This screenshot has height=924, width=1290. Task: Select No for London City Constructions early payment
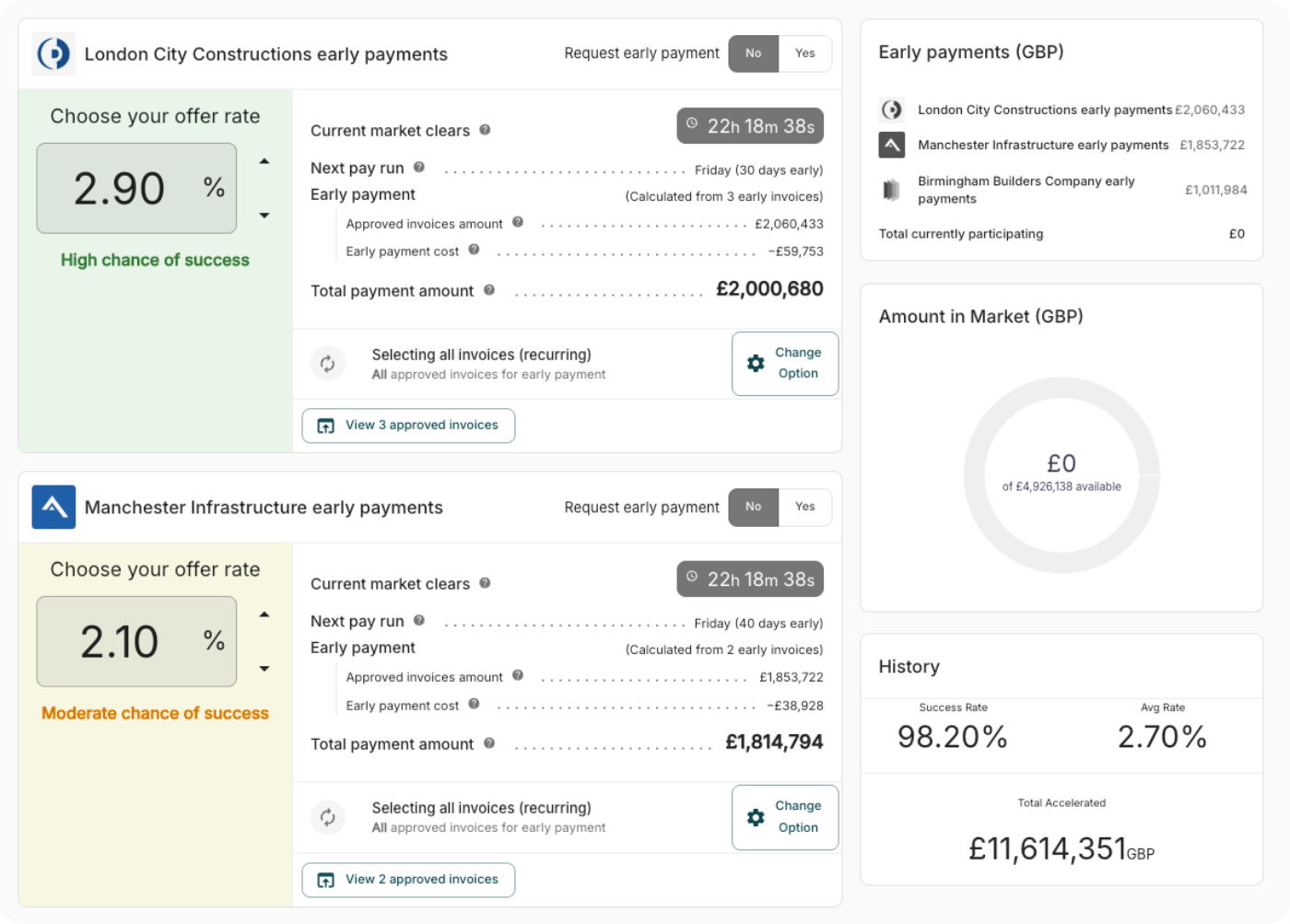753,53
